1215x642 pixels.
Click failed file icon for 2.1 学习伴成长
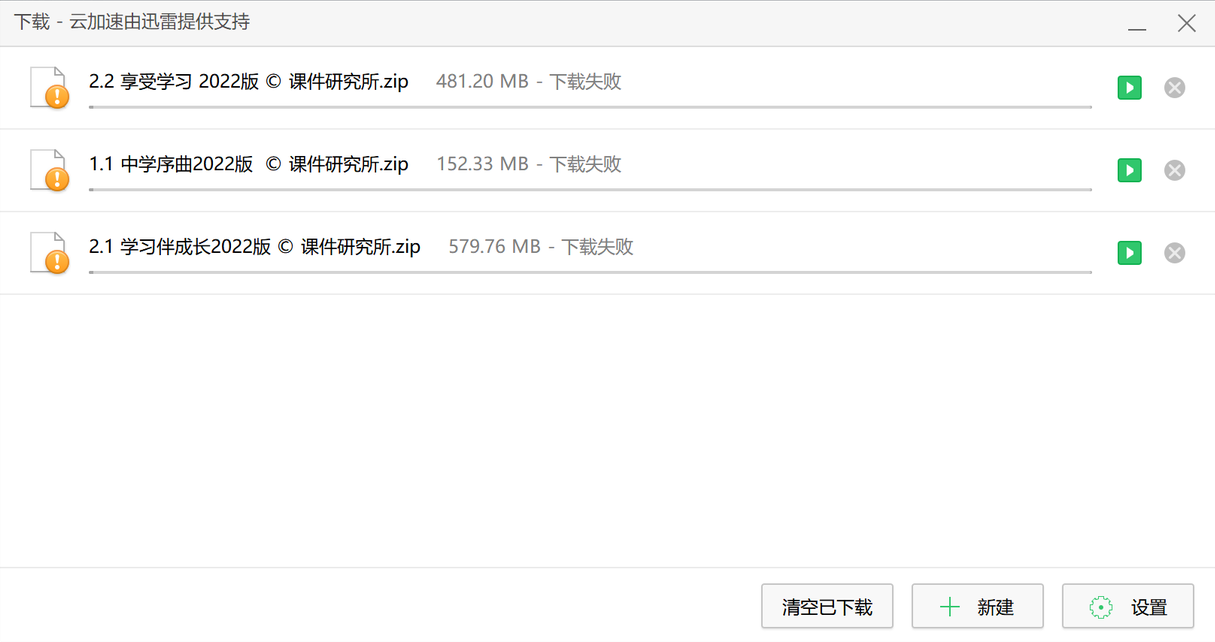tap(49, 252)
